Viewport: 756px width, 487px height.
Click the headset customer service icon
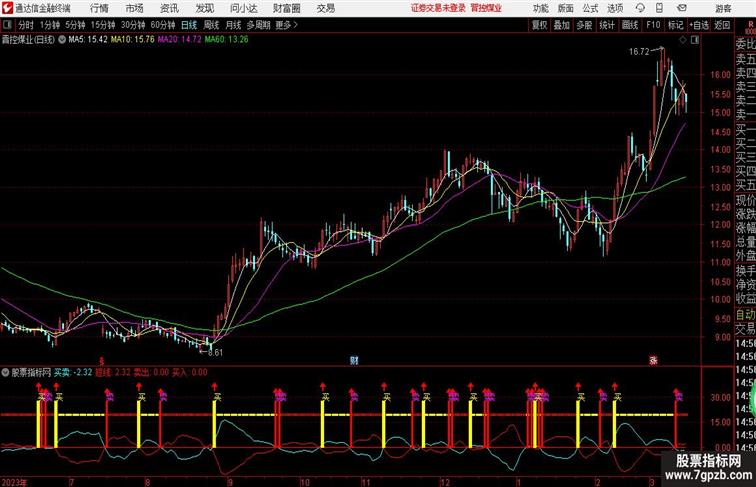[x=640, y=8]
